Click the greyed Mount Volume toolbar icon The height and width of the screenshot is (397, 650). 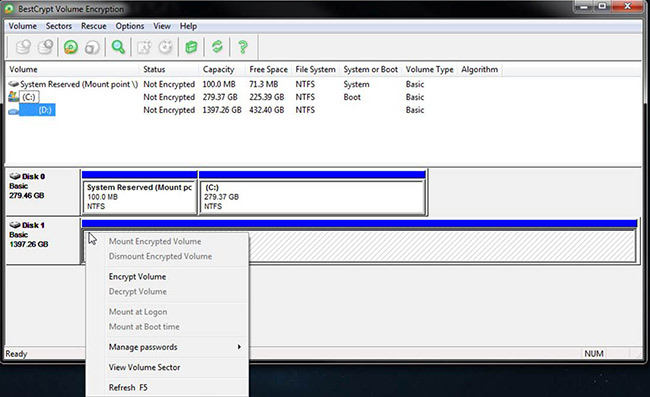coord(24,47)
